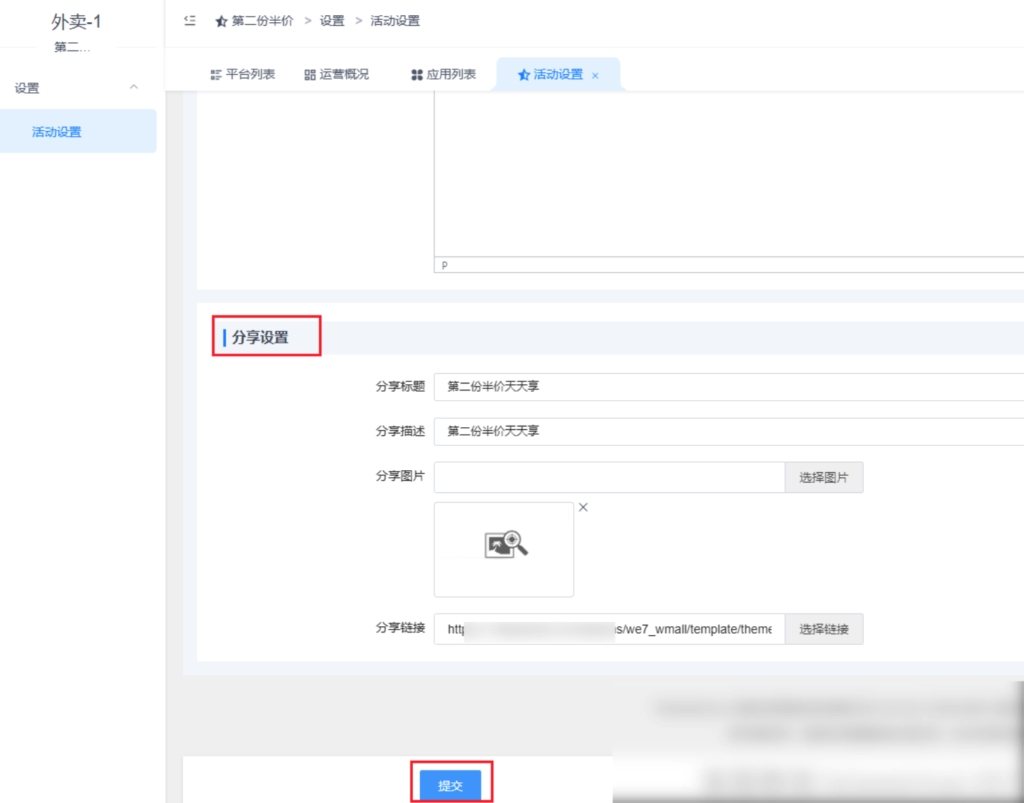This screenshot has height=803, width=1024.
Task: Click the 分享链接 URL field
Action: 600,629
